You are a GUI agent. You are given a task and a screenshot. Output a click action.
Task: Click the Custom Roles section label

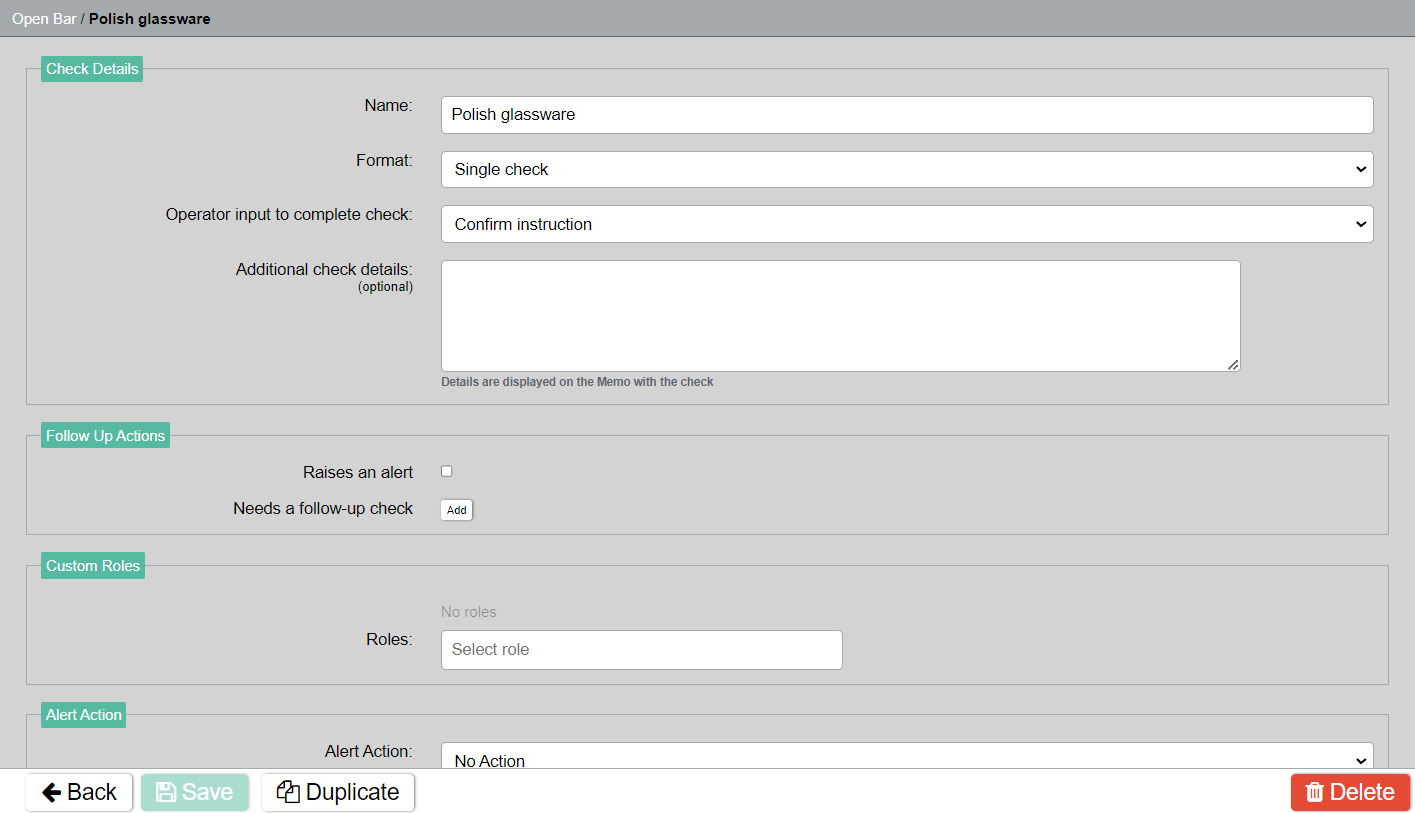[x=93, y=566]
